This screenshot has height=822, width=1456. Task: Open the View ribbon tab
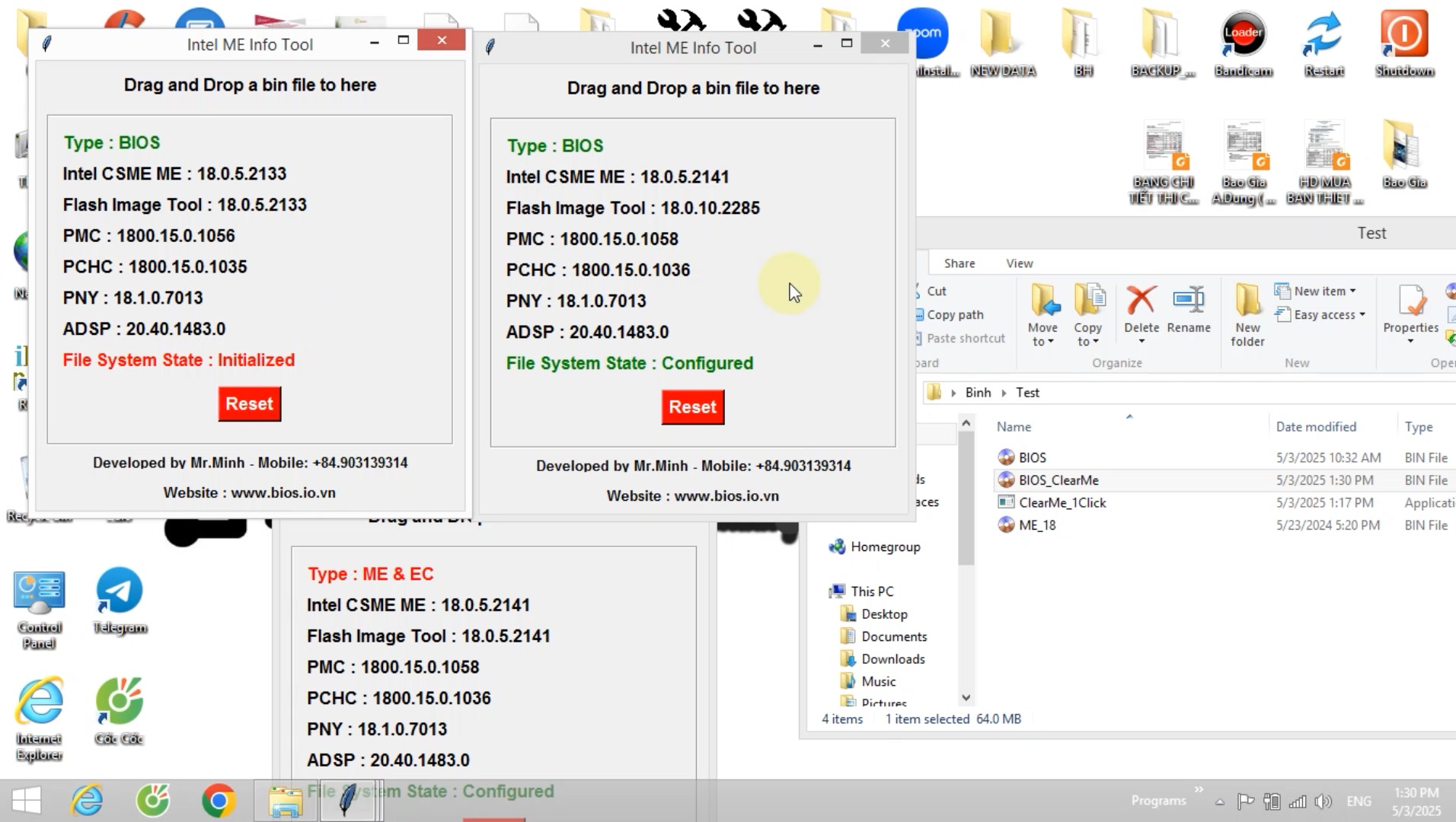pyautogui.click(x=1019, y=263)
